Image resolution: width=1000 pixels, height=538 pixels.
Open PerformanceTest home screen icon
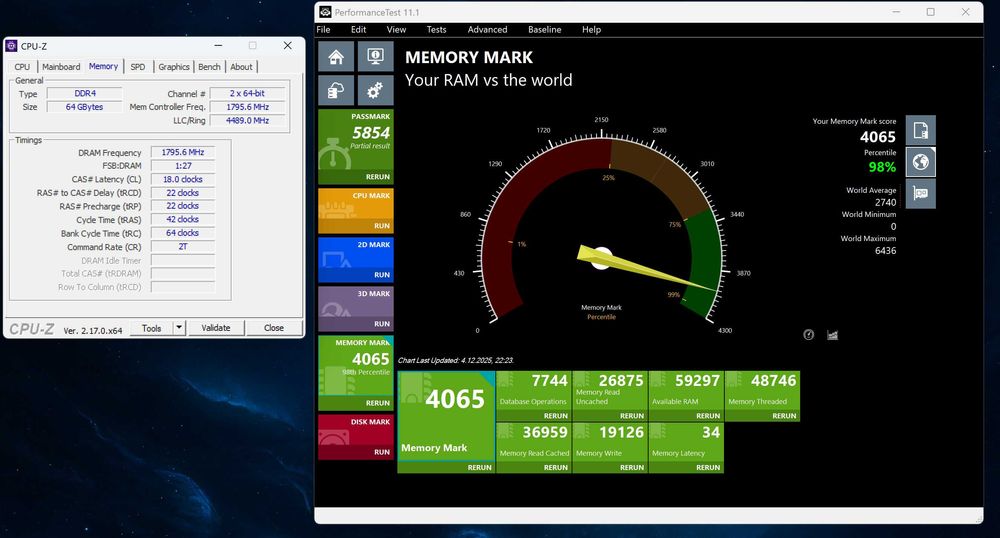click(x=336, y=57)
